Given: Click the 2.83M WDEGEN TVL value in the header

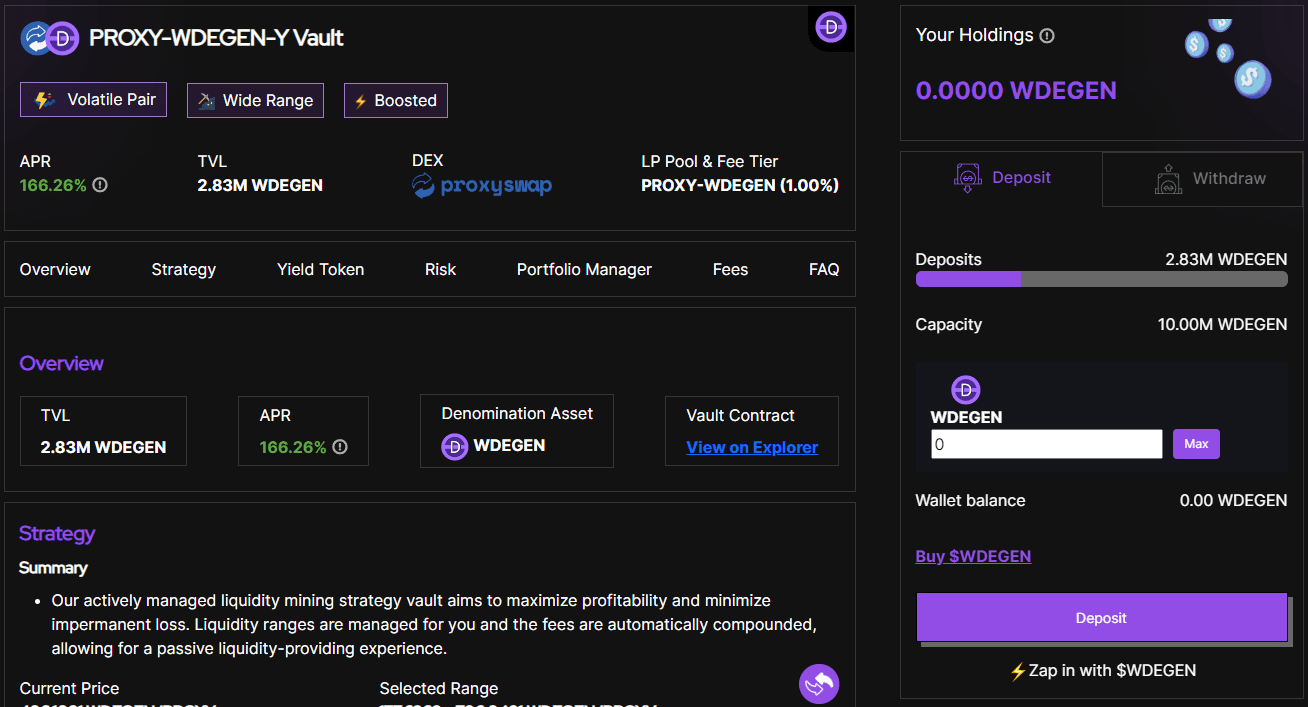Looking at the screenshot, I should [x=260, y=185].
